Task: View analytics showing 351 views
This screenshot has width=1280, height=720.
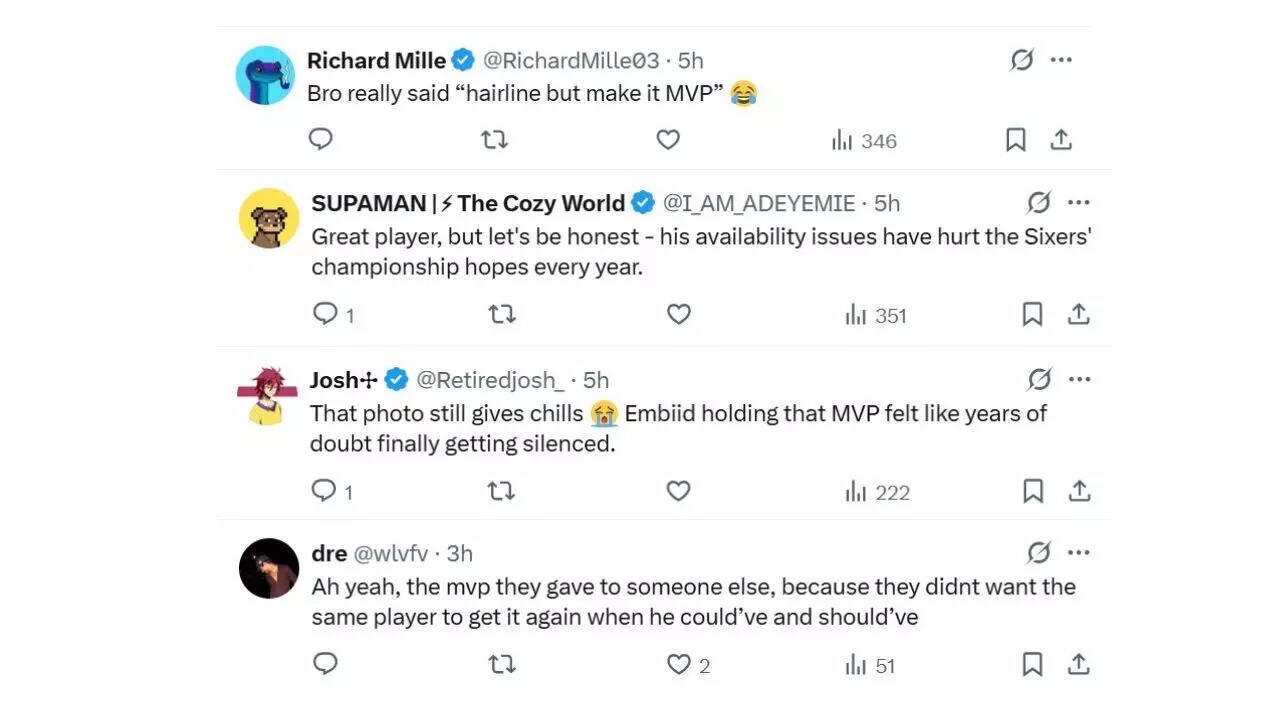Action: pos(876,316)
